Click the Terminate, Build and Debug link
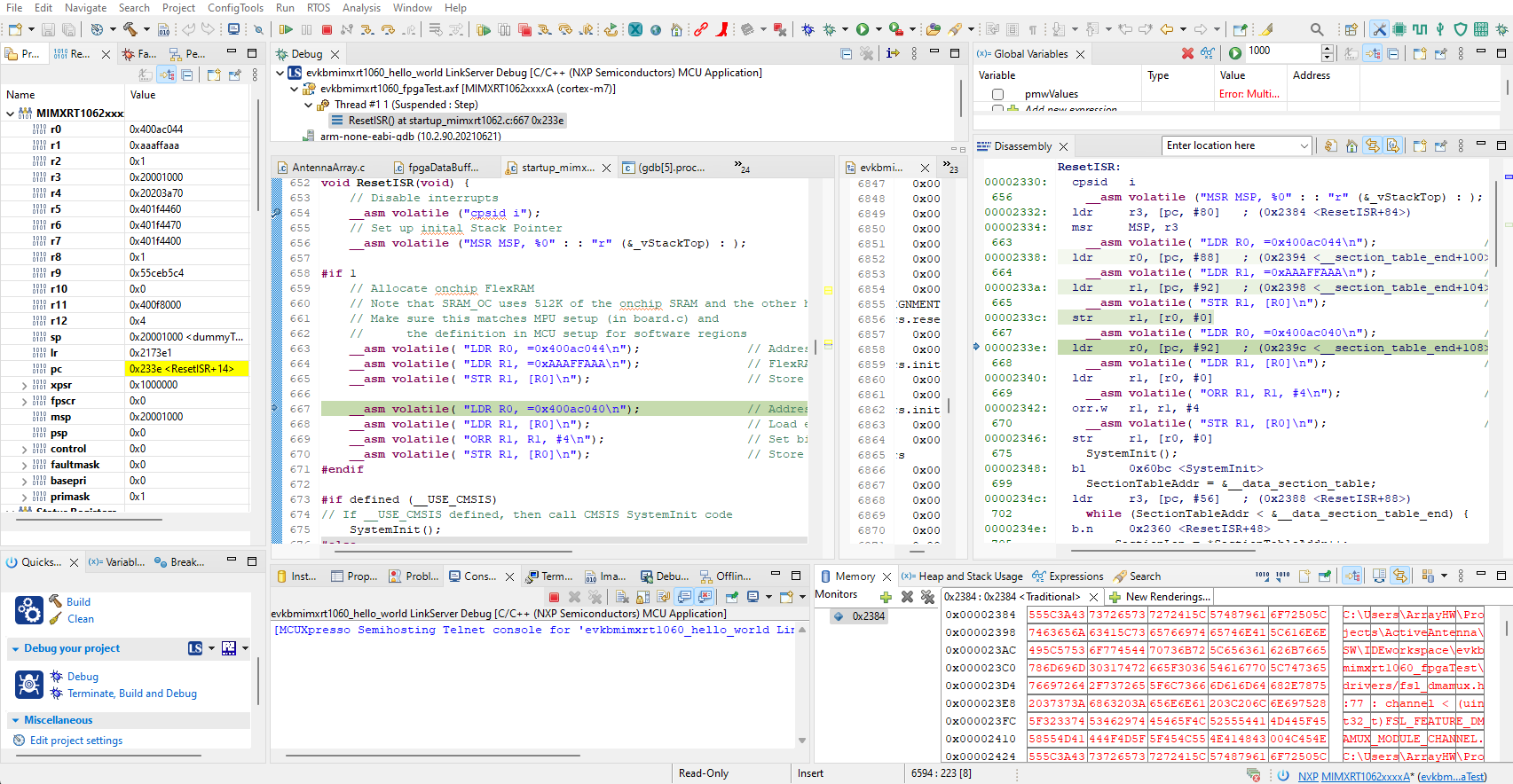Screen dimensions: 1513x784 coord(132,694)
